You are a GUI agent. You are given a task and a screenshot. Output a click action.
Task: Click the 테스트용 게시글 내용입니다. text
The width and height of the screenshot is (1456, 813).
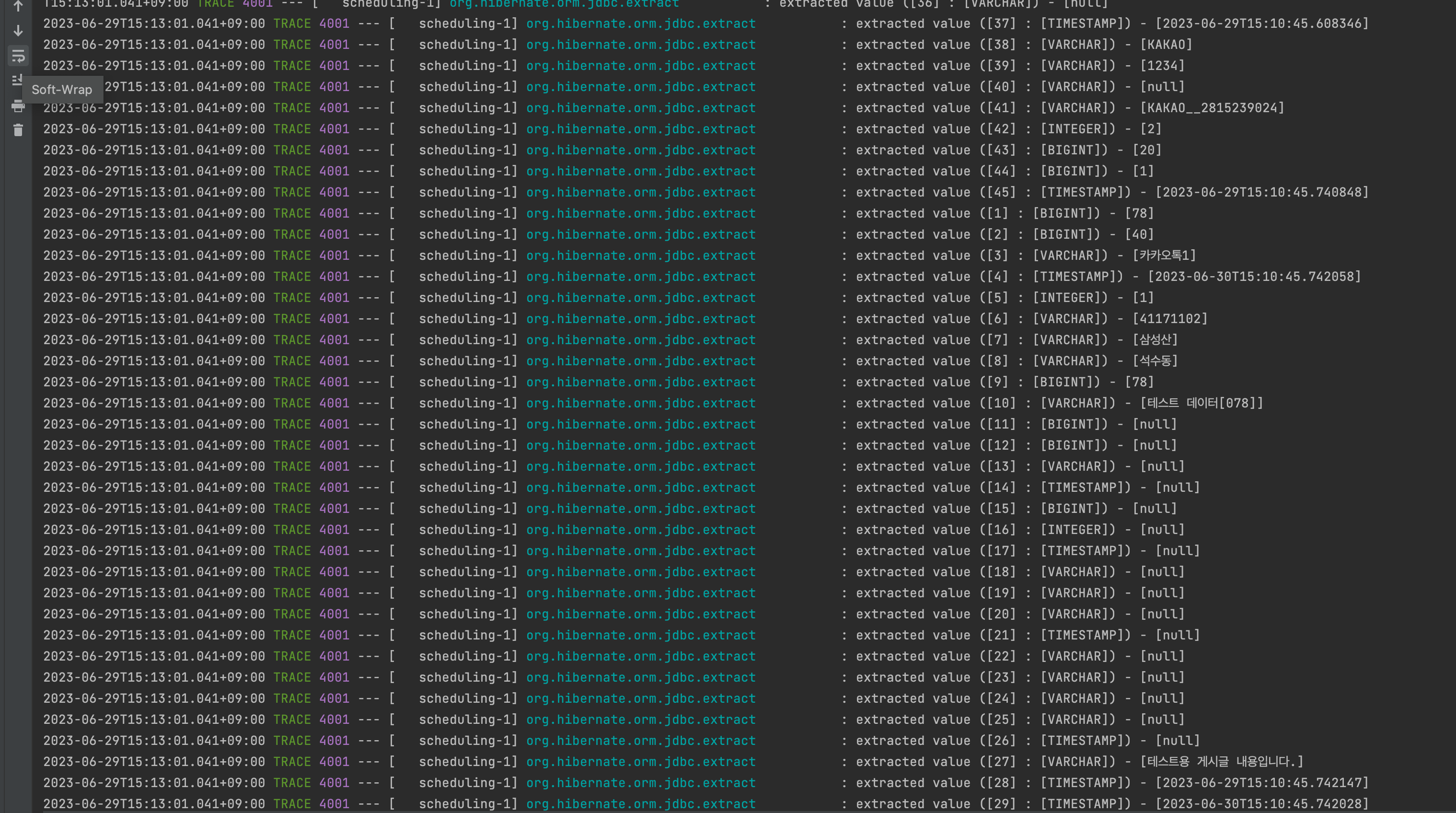[1222, 762]
